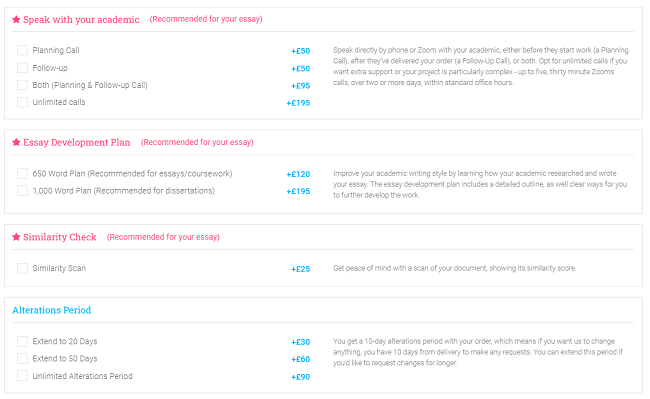650x399 pixels.
Task: Tick Extend to 50 Days checkbox
Action: (22, 358)
